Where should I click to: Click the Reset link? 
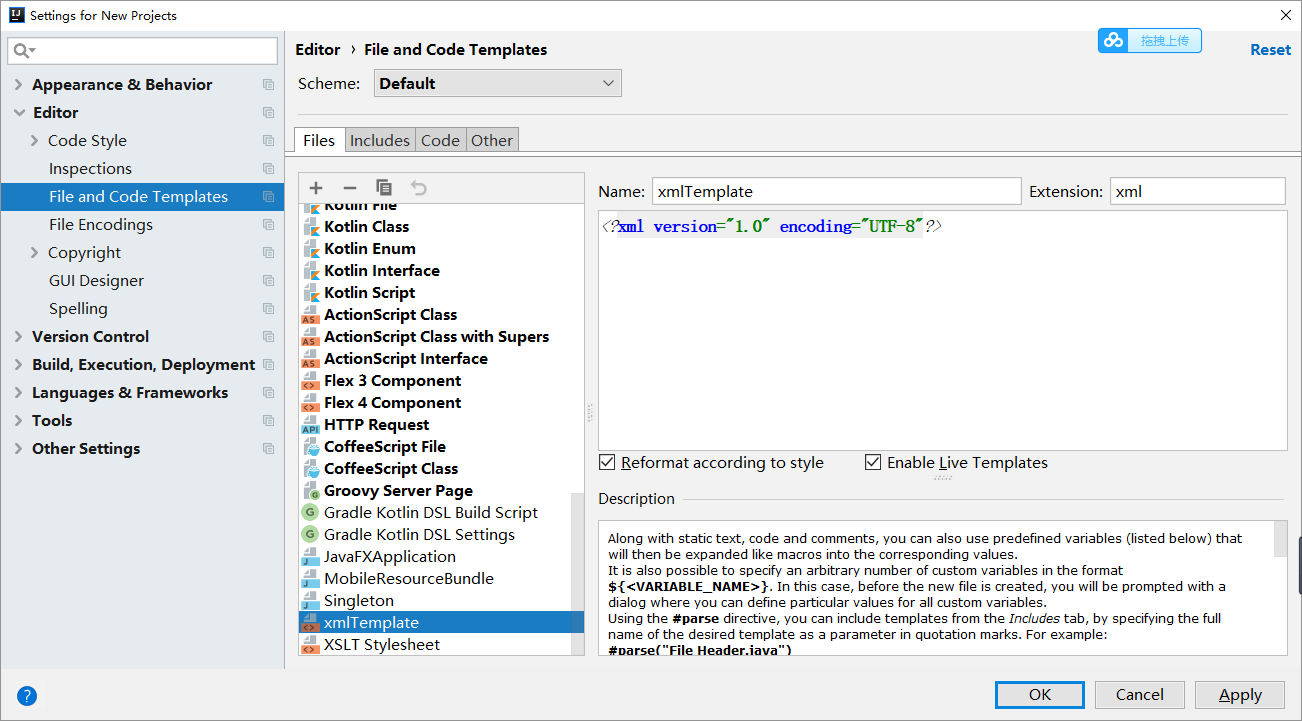1270,50
